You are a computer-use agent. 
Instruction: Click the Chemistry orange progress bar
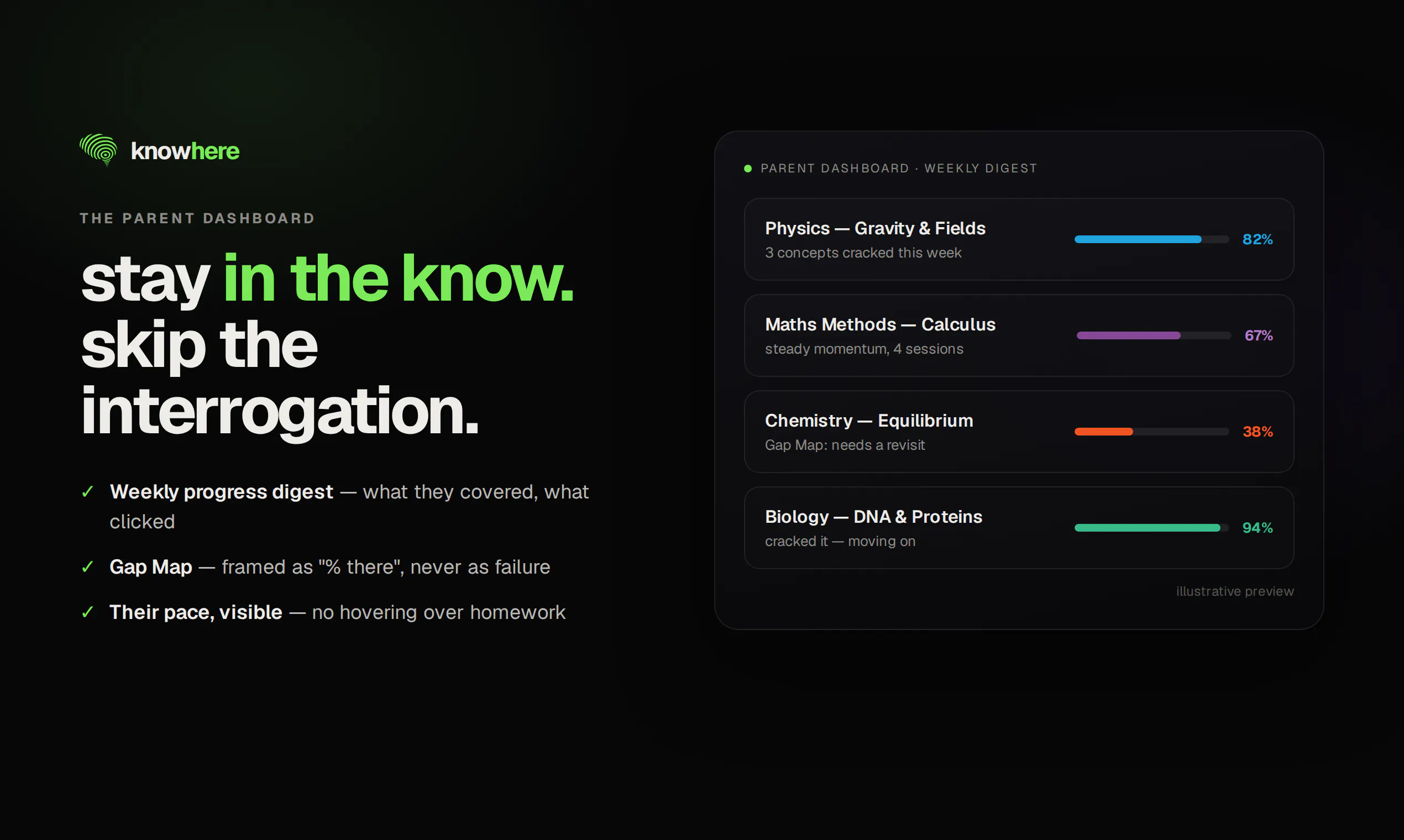(x=1151, y=431)
